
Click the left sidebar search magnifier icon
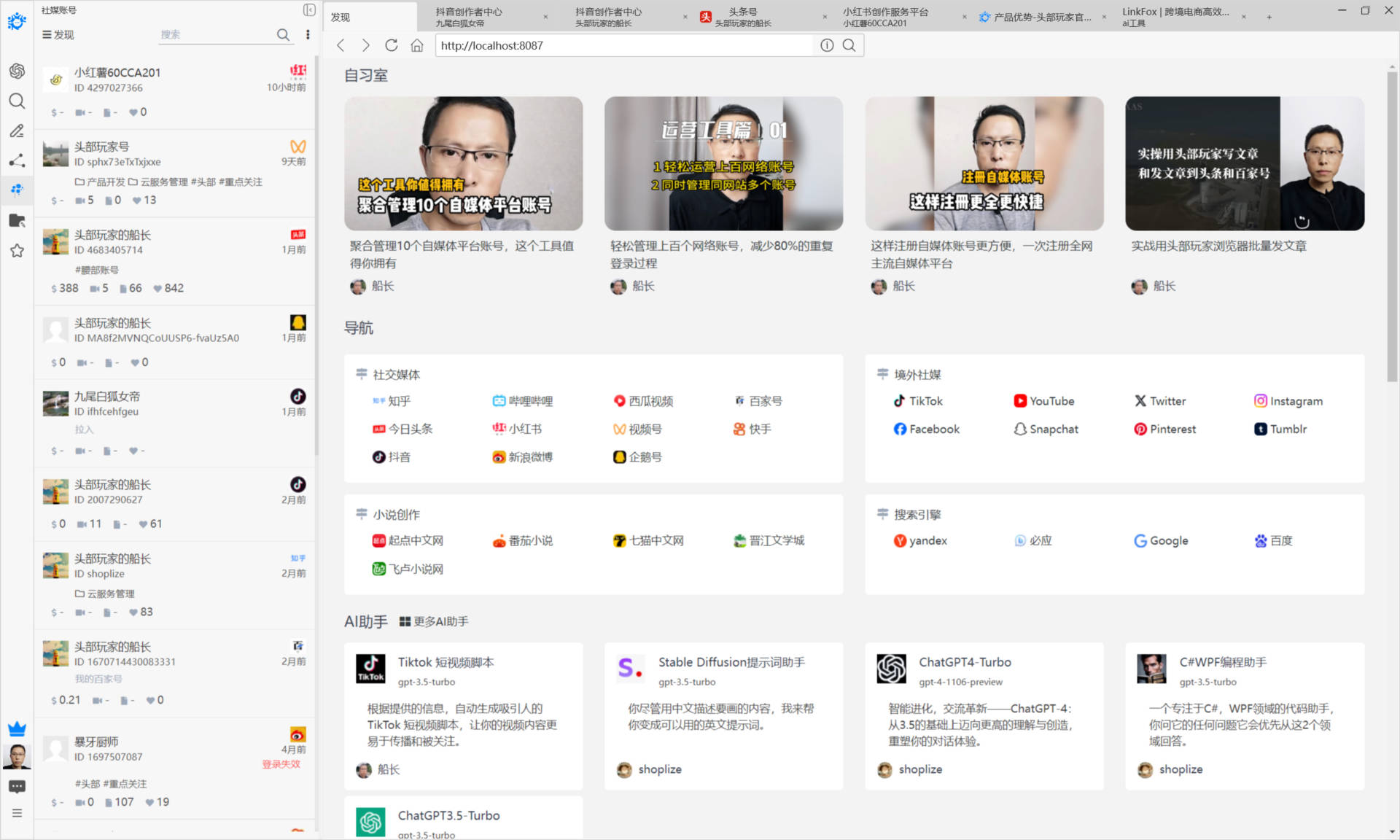[17, 101]
